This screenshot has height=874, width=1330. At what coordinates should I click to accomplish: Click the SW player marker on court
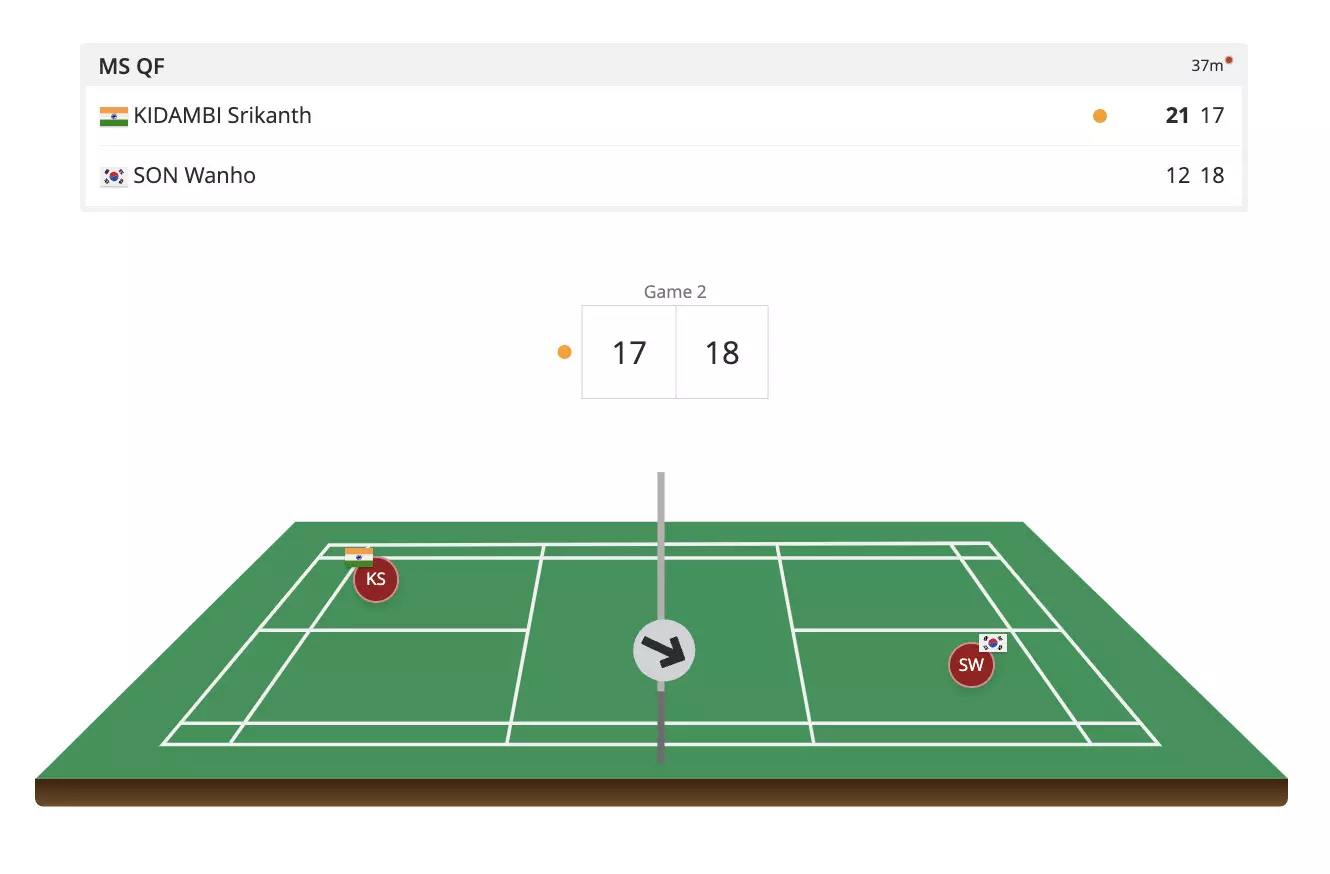[971, 665]
